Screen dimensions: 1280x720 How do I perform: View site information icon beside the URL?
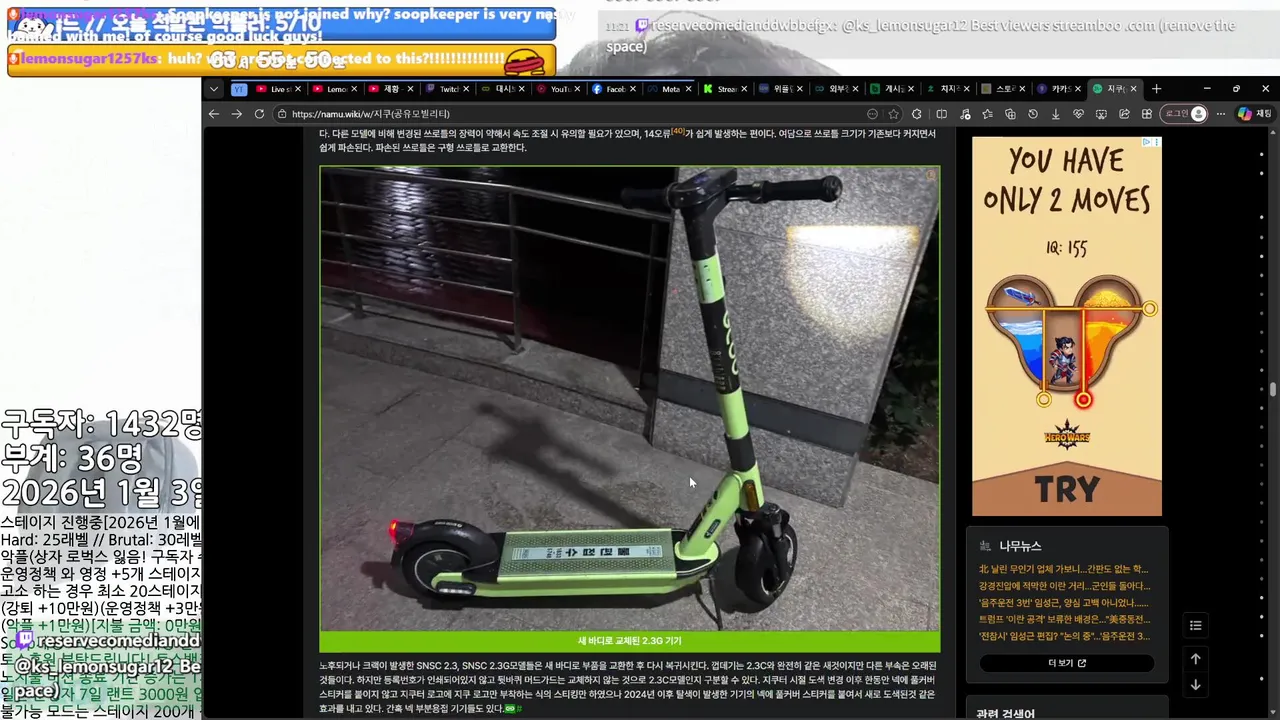pos(281,114)
